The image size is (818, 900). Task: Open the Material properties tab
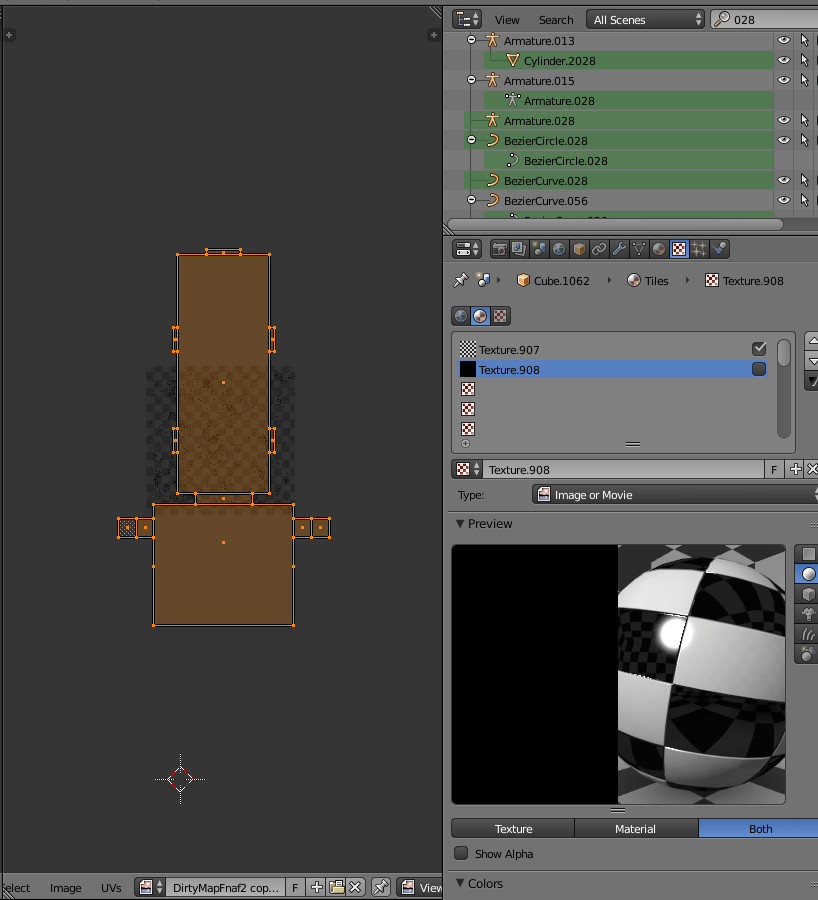pos(657,248)
